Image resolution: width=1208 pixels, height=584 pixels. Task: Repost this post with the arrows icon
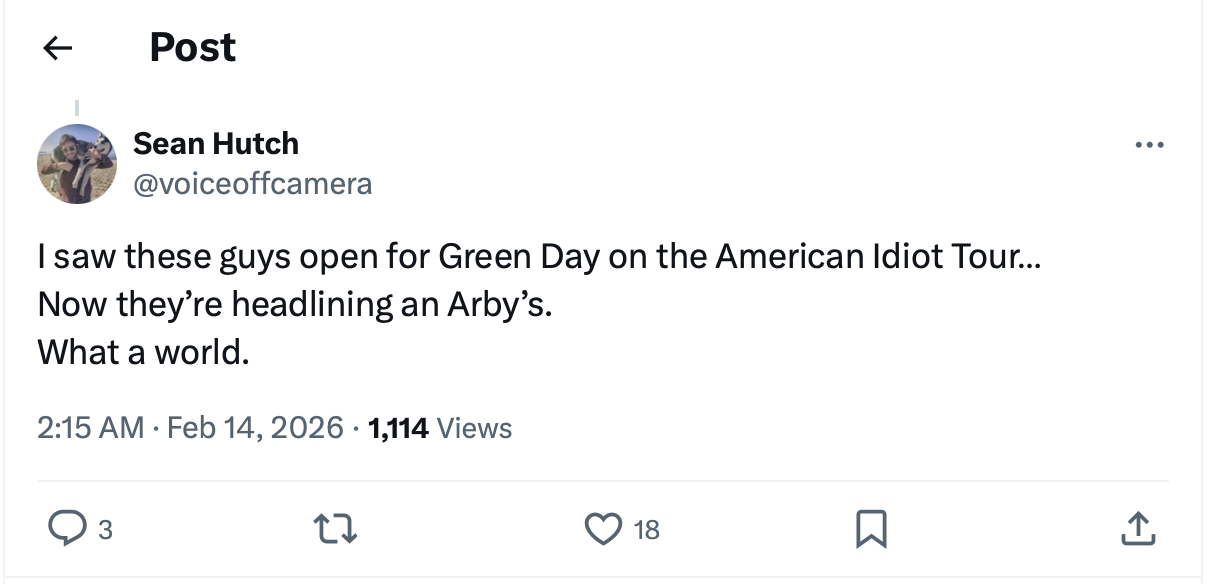336,529
